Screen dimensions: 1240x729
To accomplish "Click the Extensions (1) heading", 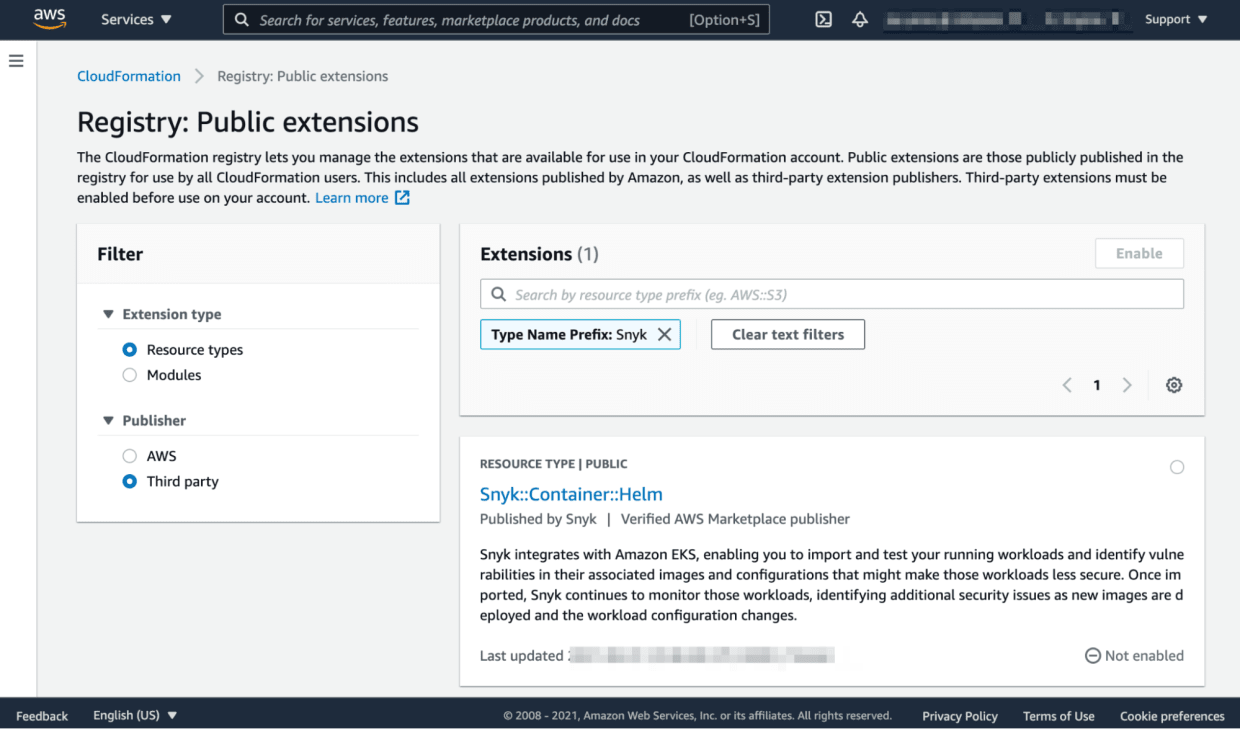I will [x=539, y=254].
